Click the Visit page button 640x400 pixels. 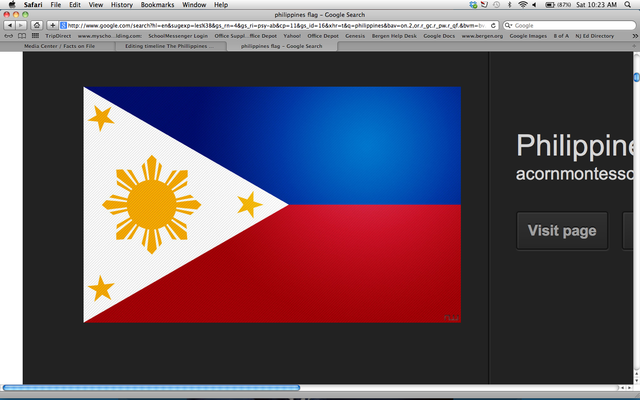click(x=562, y=231)
